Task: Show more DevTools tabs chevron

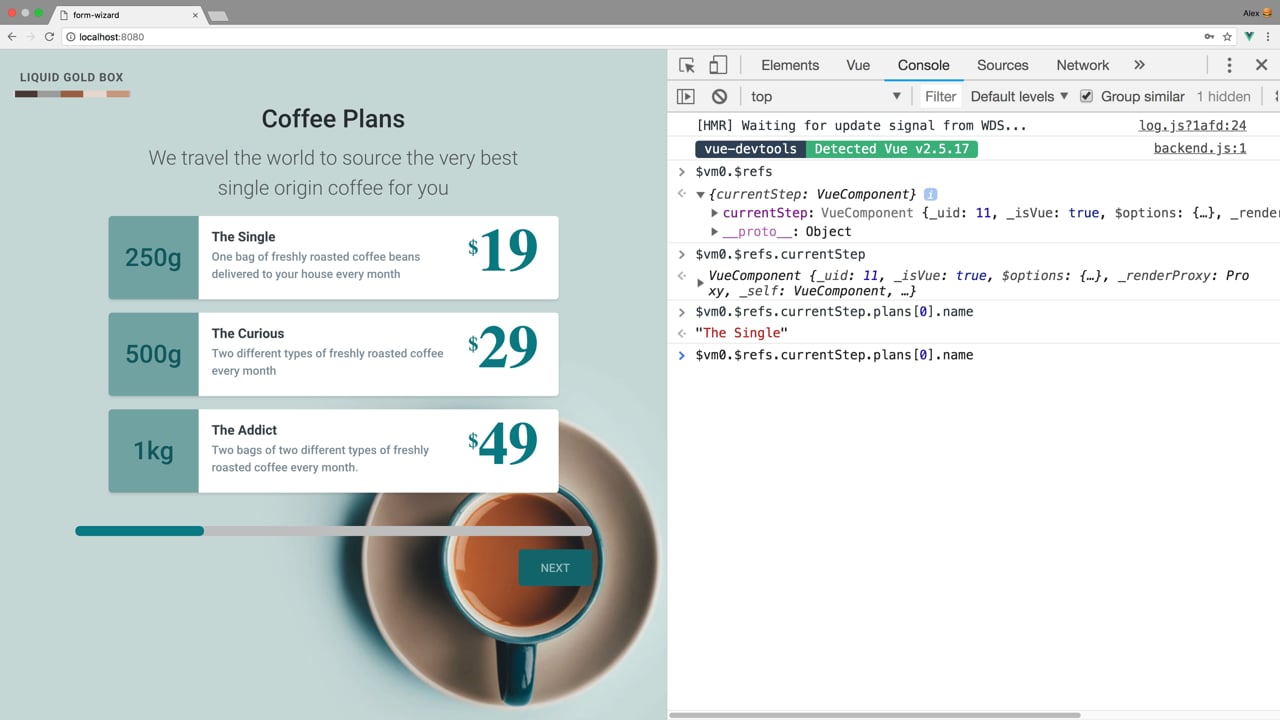Action: point(1139,65)
